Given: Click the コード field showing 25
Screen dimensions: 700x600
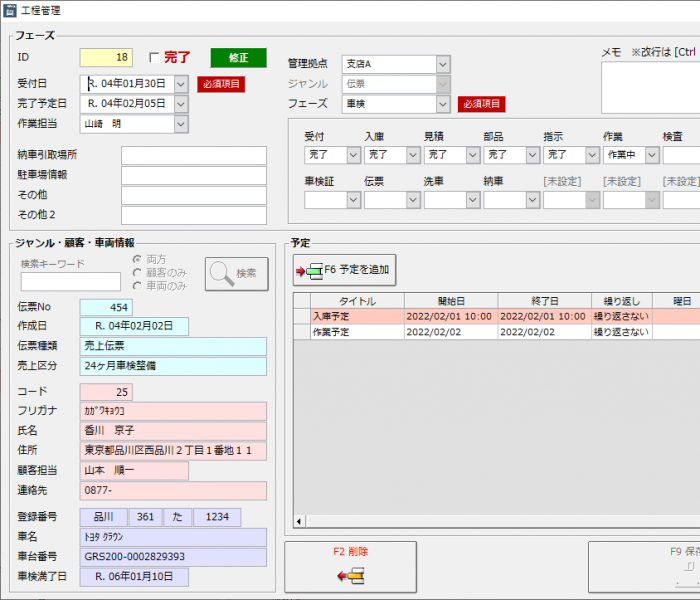Looking at the screenshot, I should 106,392.
